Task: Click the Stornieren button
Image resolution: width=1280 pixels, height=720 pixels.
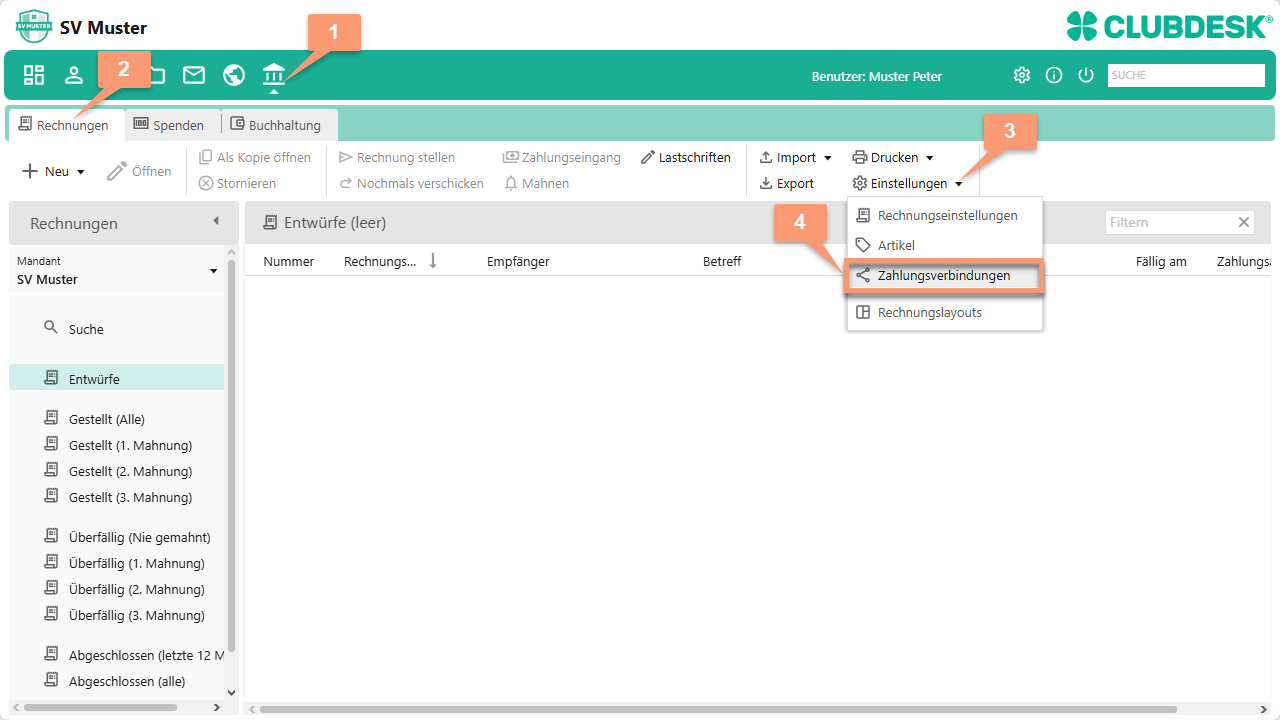Action: click(x=238, y=183)
